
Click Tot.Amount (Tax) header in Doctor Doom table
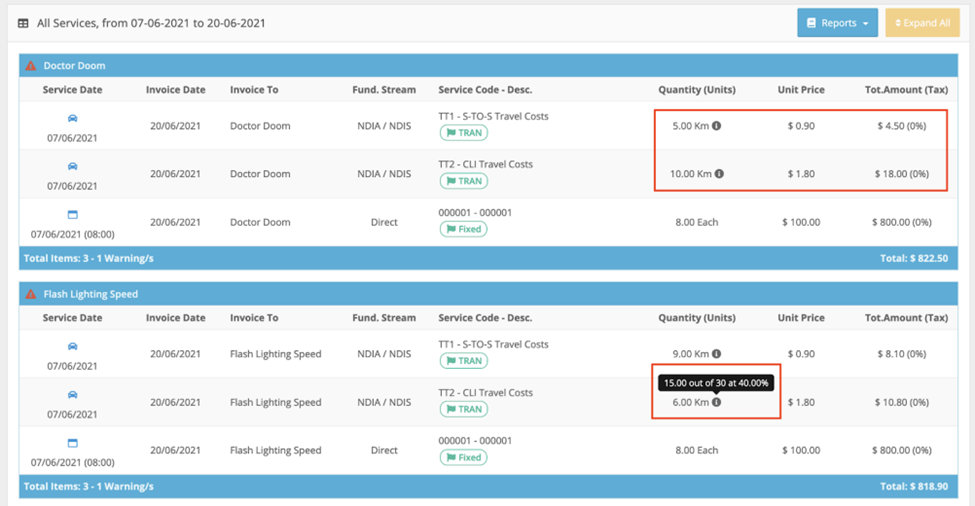906,90
